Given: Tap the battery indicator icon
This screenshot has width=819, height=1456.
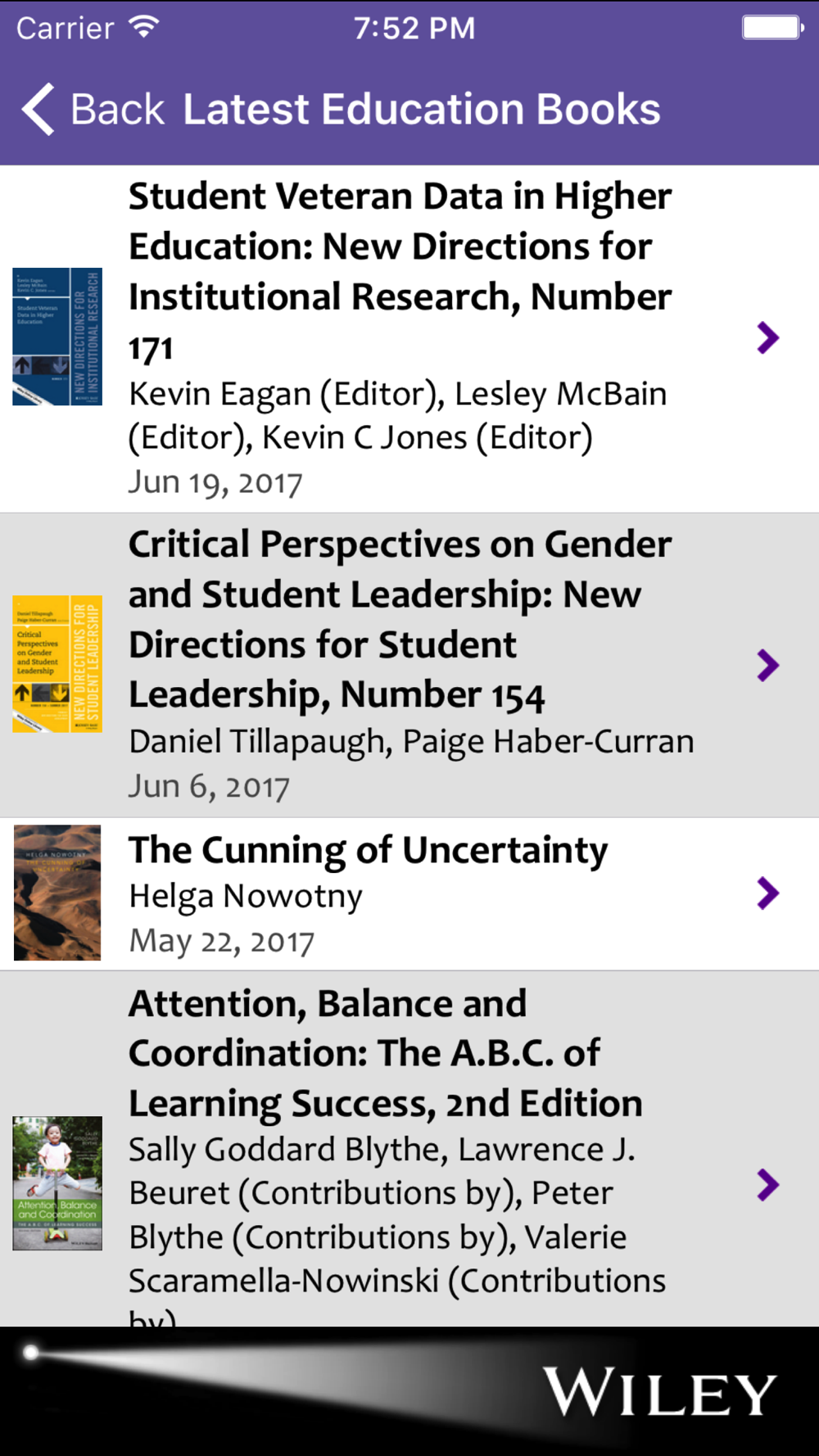Looking at the screenshot, I should click(x=772, y=28).
